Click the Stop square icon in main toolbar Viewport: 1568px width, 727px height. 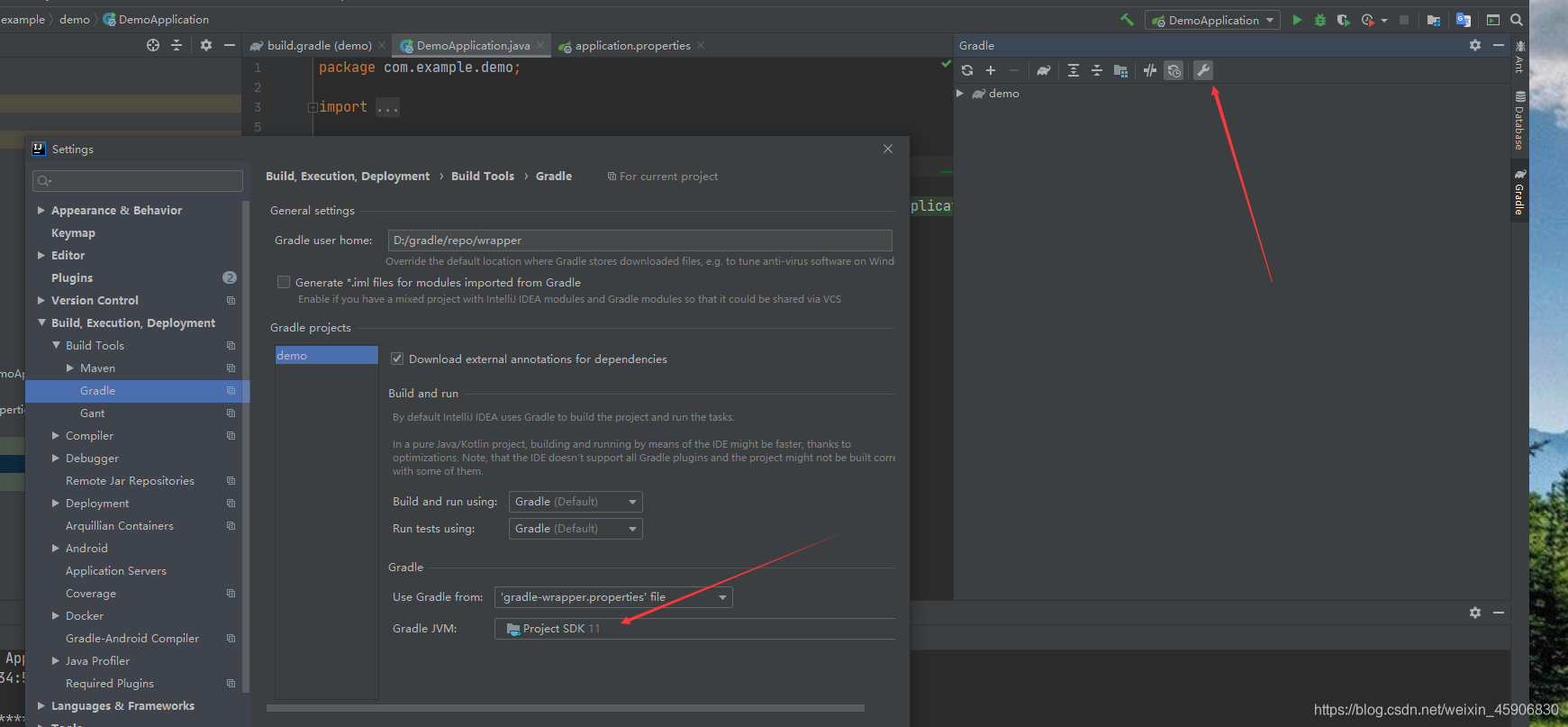coord(1404,20)
